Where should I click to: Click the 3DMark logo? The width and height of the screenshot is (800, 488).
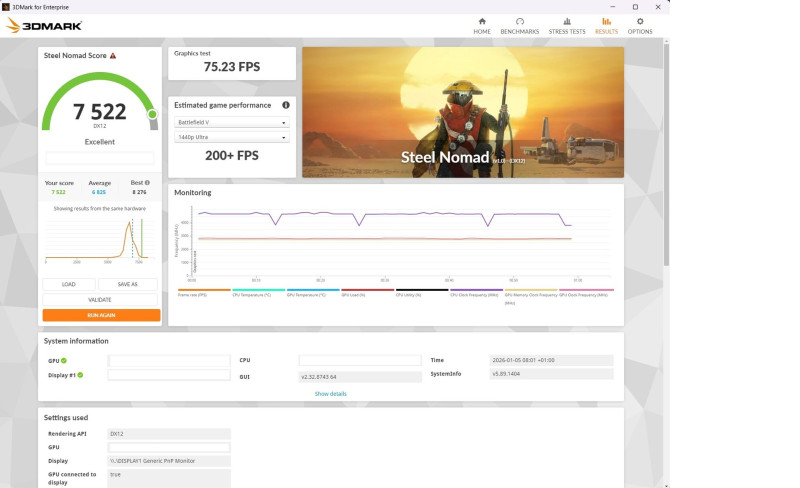click(x=44, y=25)
